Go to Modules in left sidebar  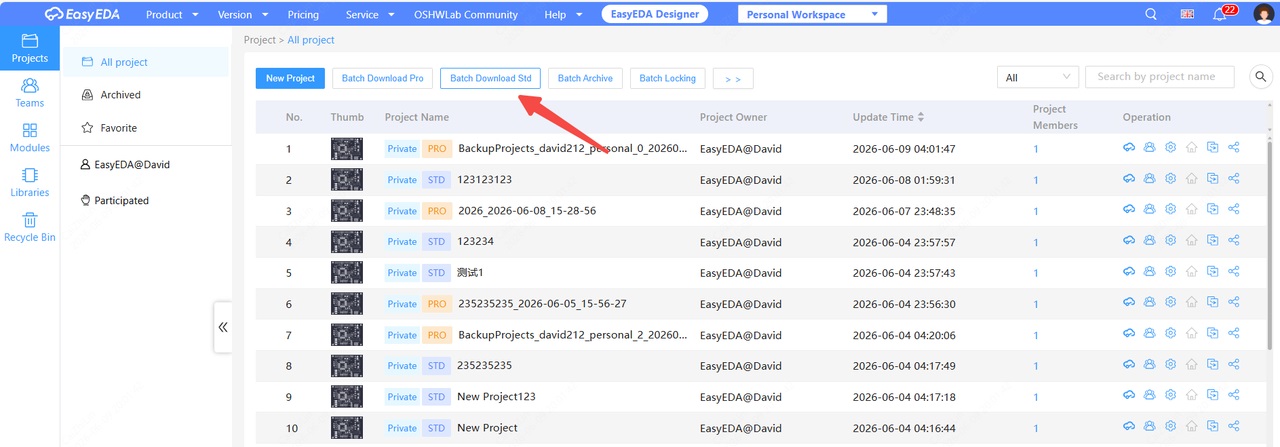pos(29,138)
